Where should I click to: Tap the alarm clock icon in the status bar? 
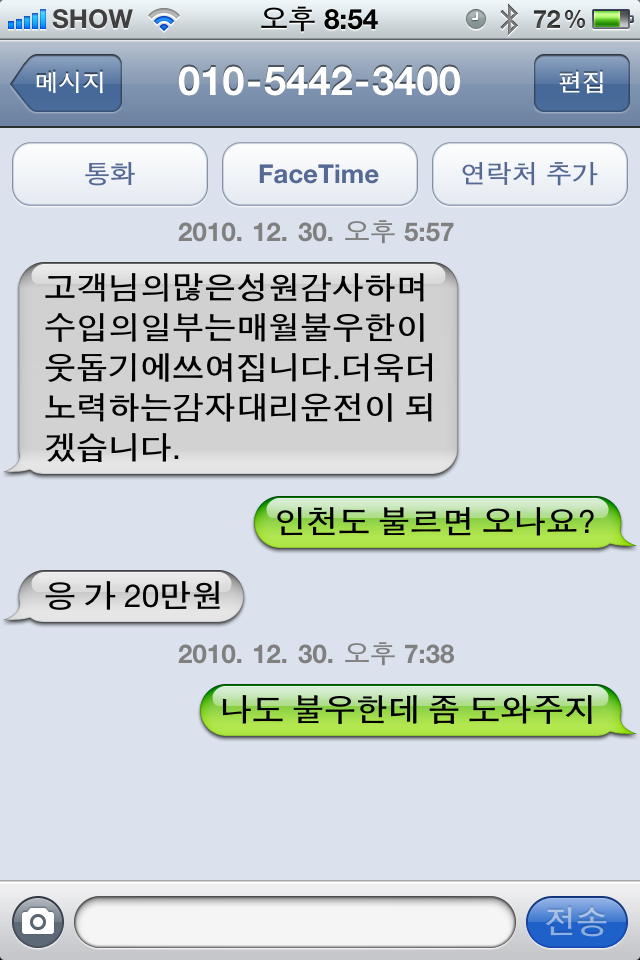pyautogui.click(x=476, y=20)
